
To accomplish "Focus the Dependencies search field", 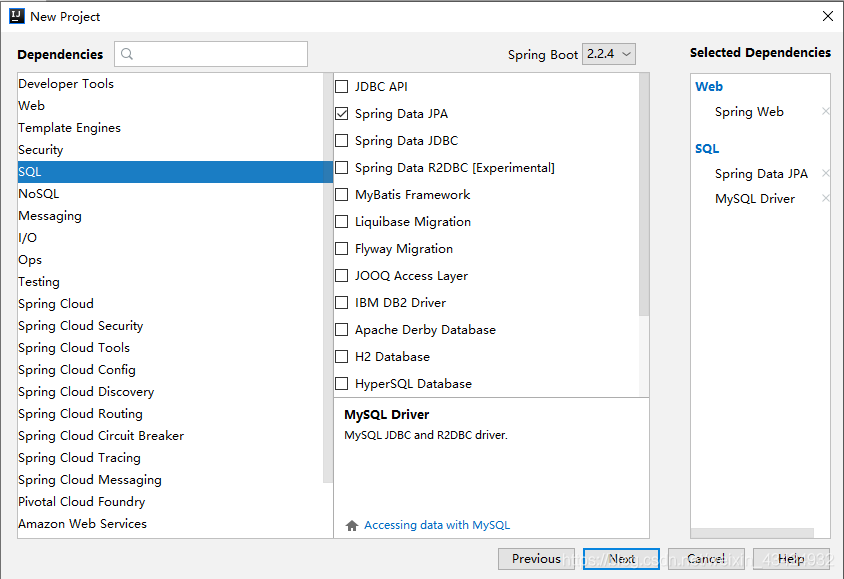I will 211,54.
